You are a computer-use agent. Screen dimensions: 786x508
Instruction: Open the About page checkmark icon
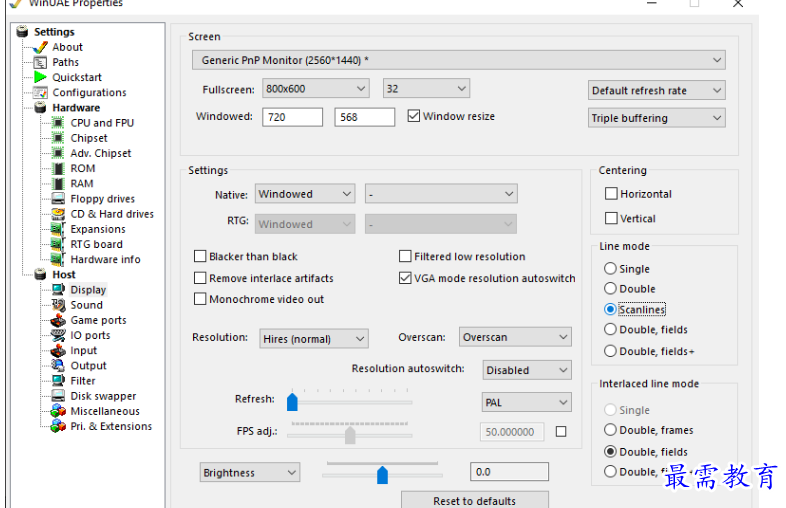pos(40,48)
